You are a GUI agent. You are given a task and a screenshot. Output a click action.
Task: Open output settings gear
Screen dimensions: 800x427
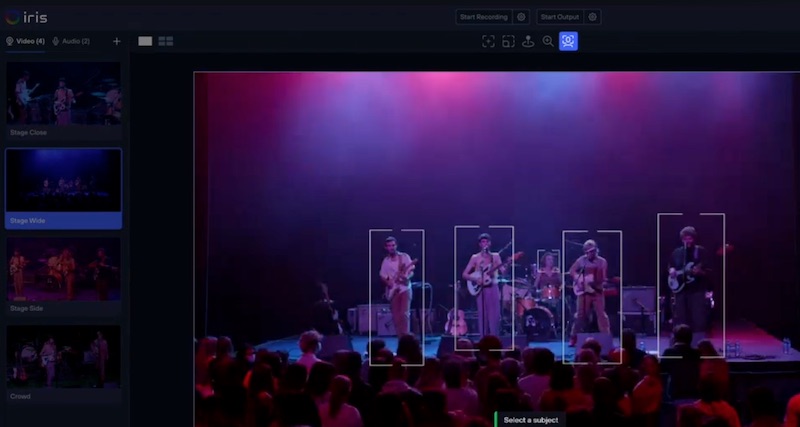click(x=593, y=17)
